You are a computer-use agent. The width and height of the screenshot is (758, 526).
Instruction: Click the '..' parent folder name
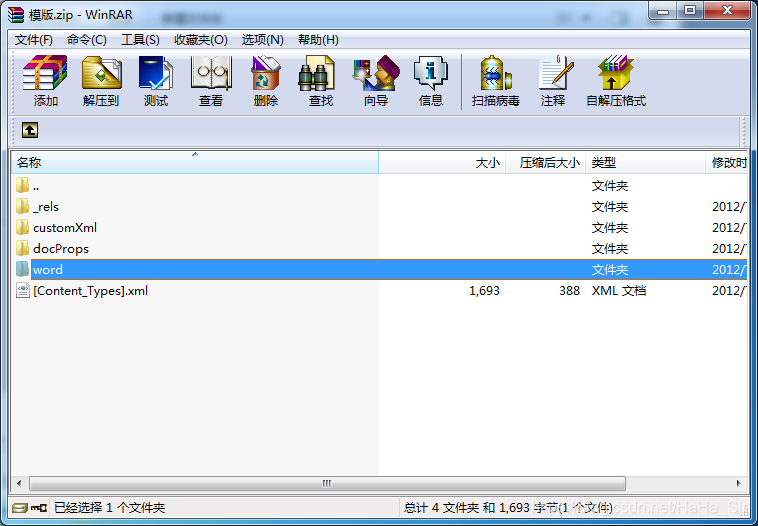click(x=36, y=186)
